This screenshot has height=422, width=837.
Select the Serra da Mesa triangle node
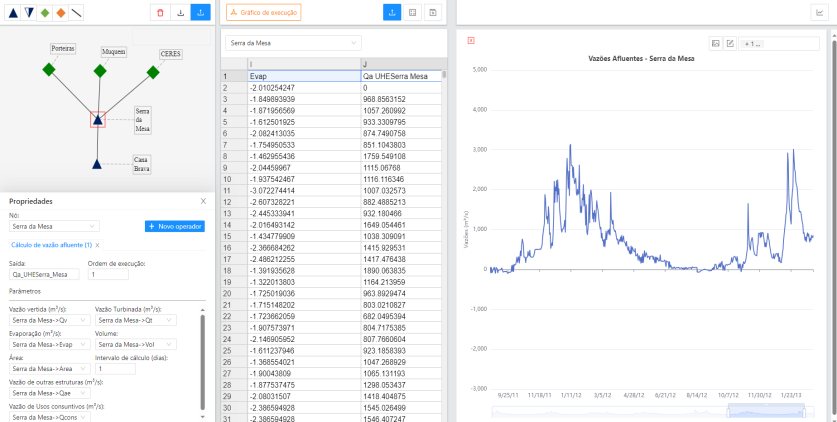[x=98, y=120]
